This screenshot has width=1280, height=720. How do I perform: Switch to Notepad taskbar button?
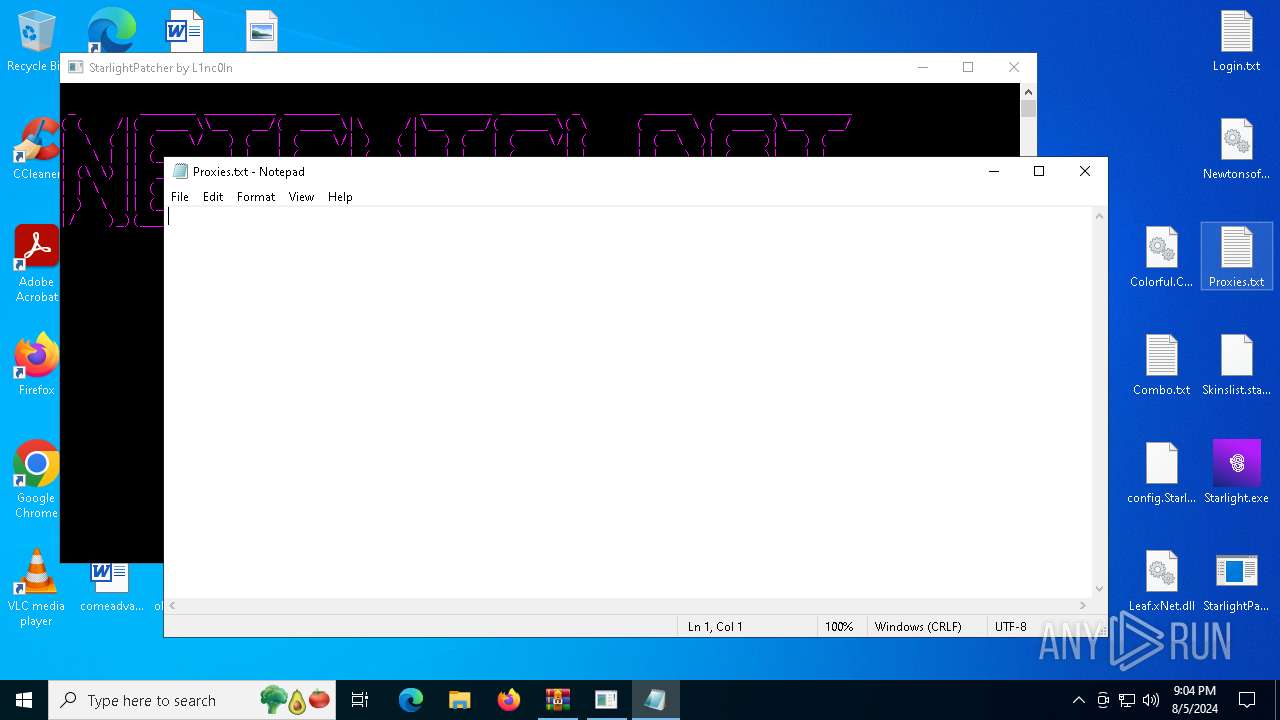click(x=655, y=700)
